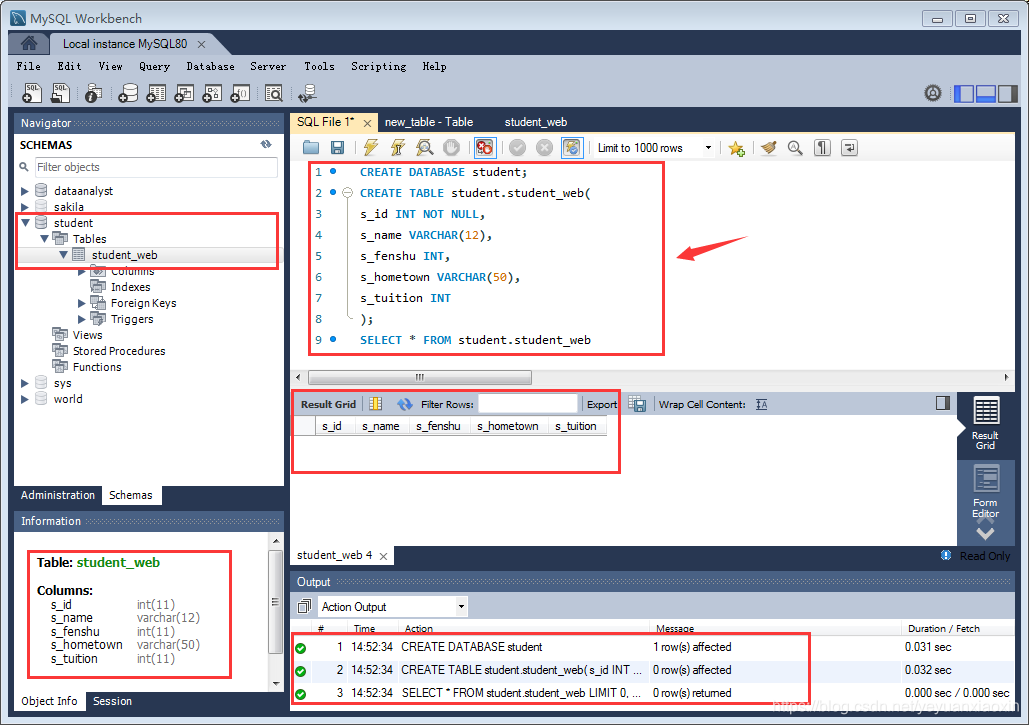Beautify the SQL script broom icon

(768, 148)
